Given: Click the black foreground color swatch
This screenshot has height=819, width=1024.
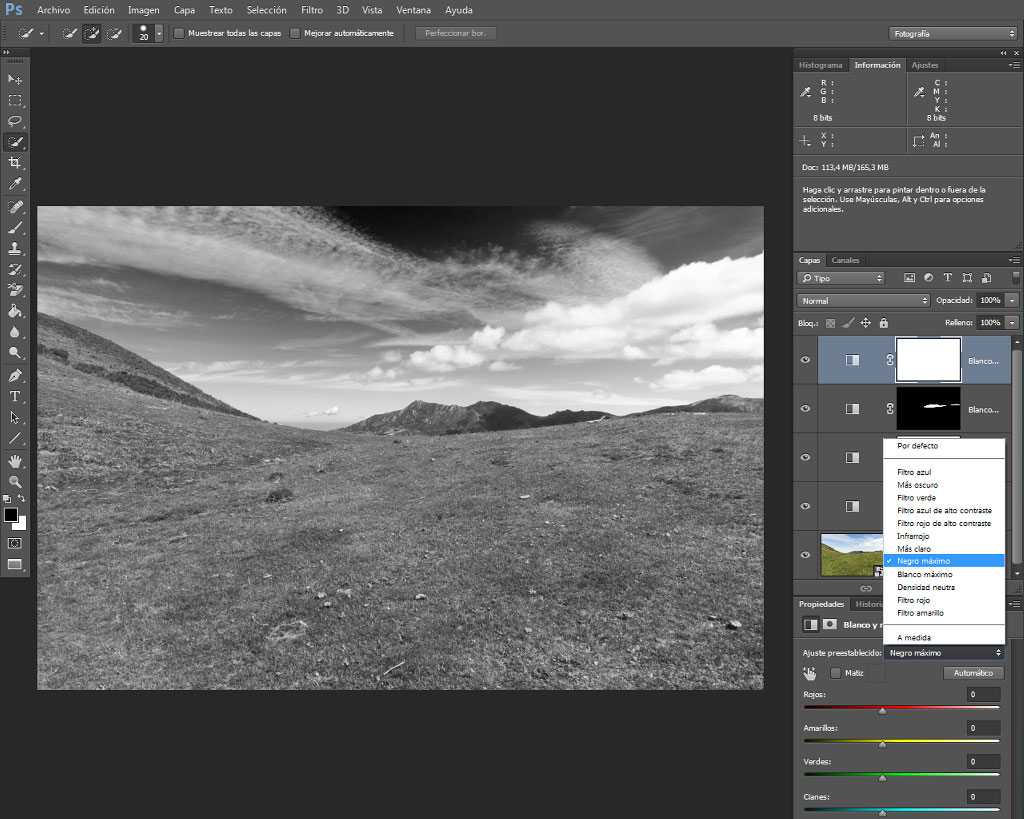Looking at the screenshot, I should (x=10, y=515).
